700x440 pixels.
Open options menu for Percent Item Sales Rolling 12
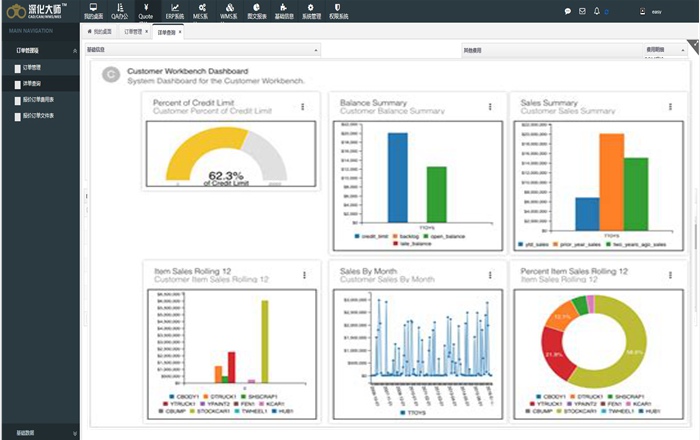tap(670, 275)
